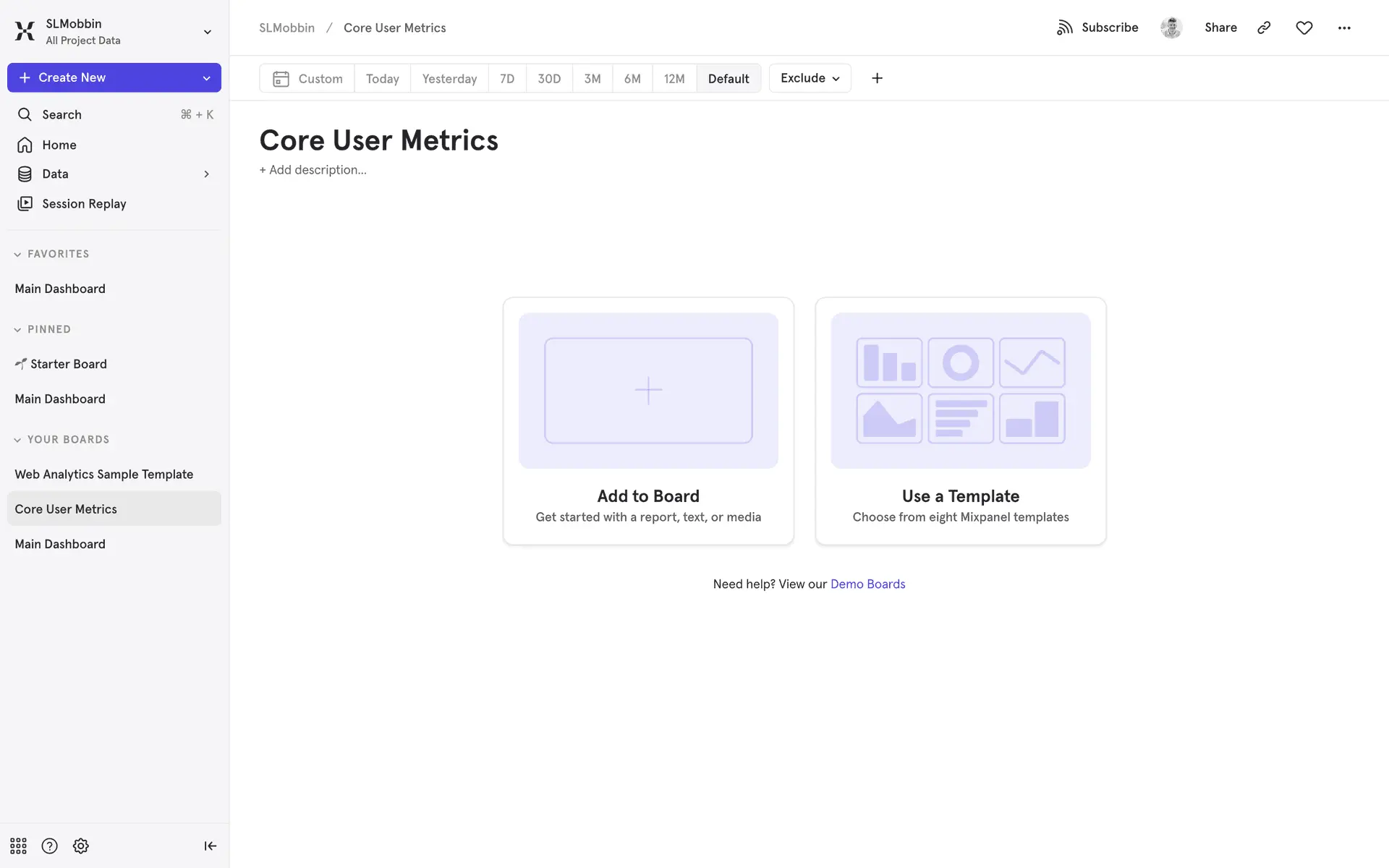Click Add description field

click(x=313, y=170)
